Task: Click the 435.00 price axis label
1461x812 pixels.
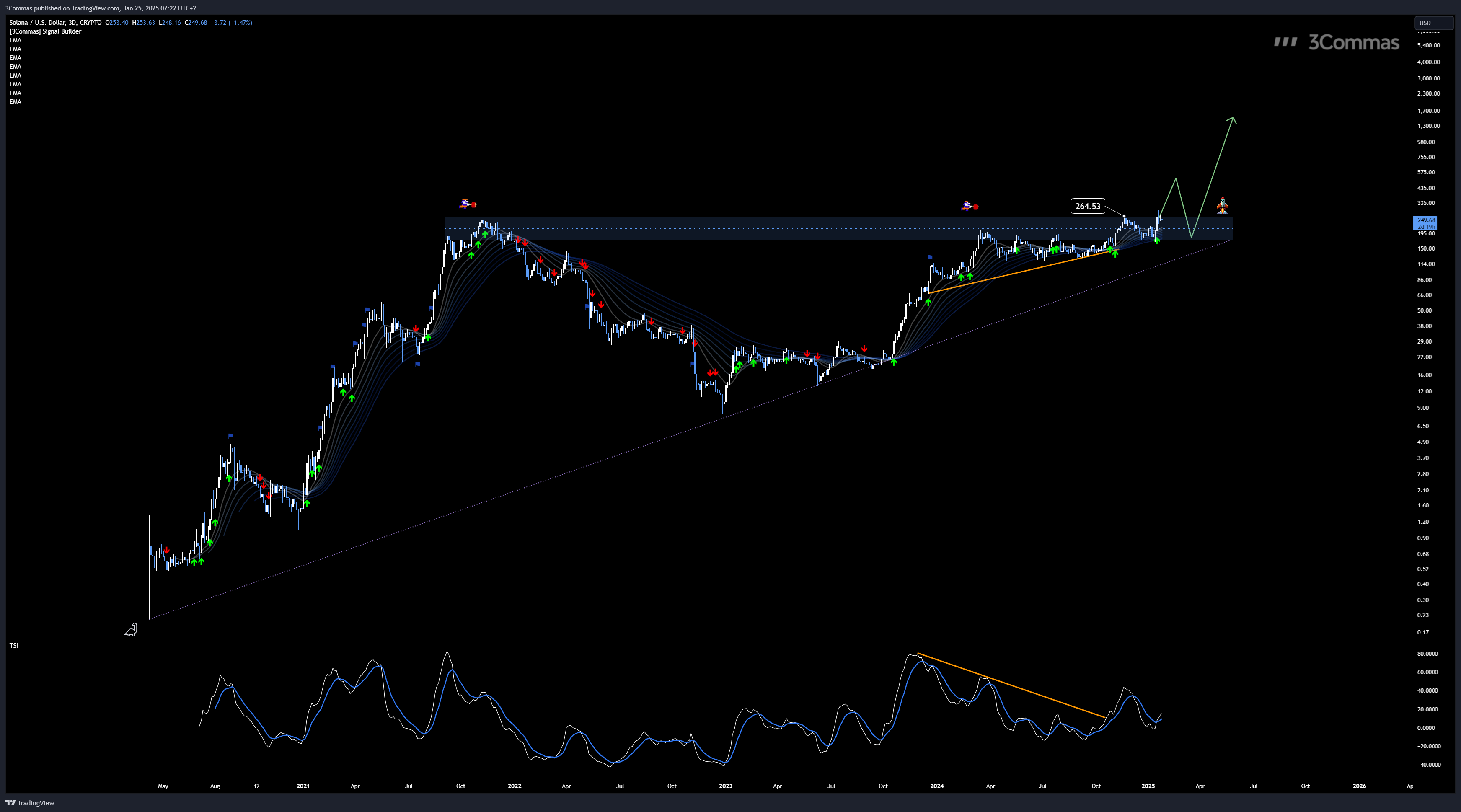Action: tap(1426, 188)
